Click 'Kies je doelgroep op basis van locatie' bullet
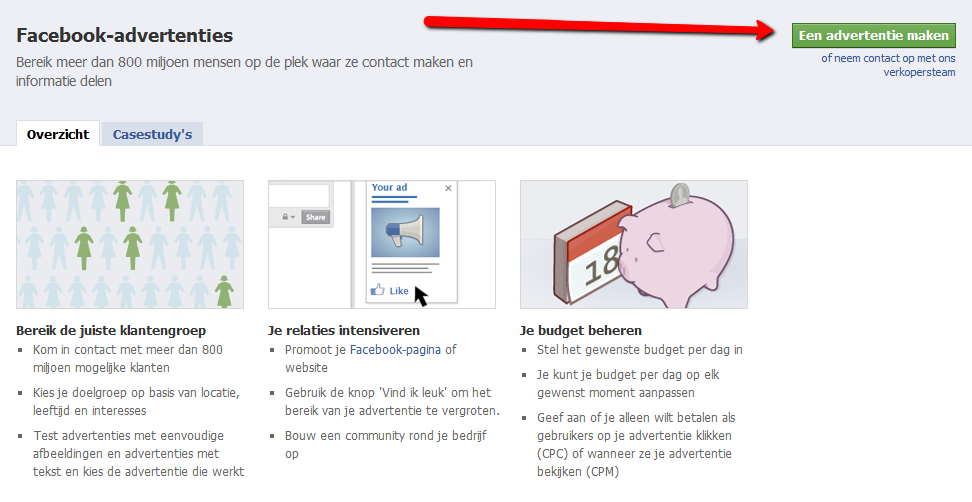 (x=136, y=402)
